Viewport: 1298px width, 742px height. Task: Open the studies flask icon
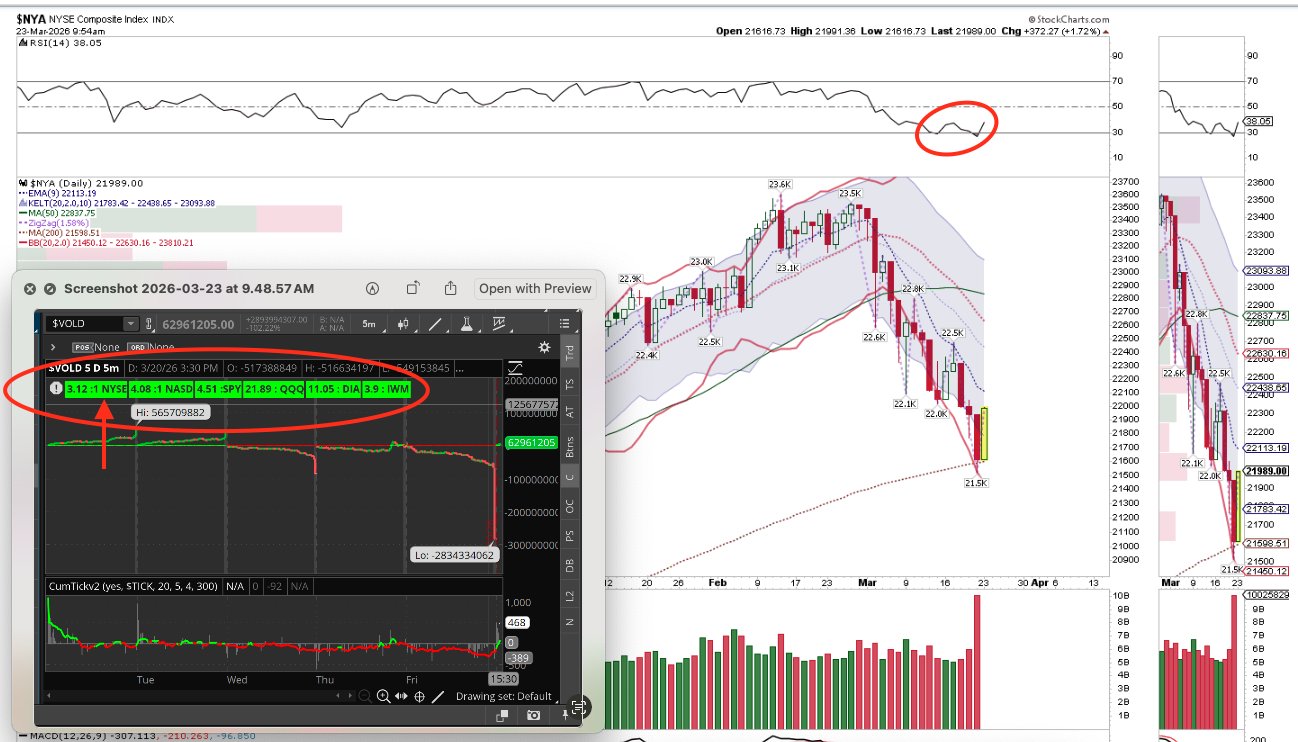(465, 324)
